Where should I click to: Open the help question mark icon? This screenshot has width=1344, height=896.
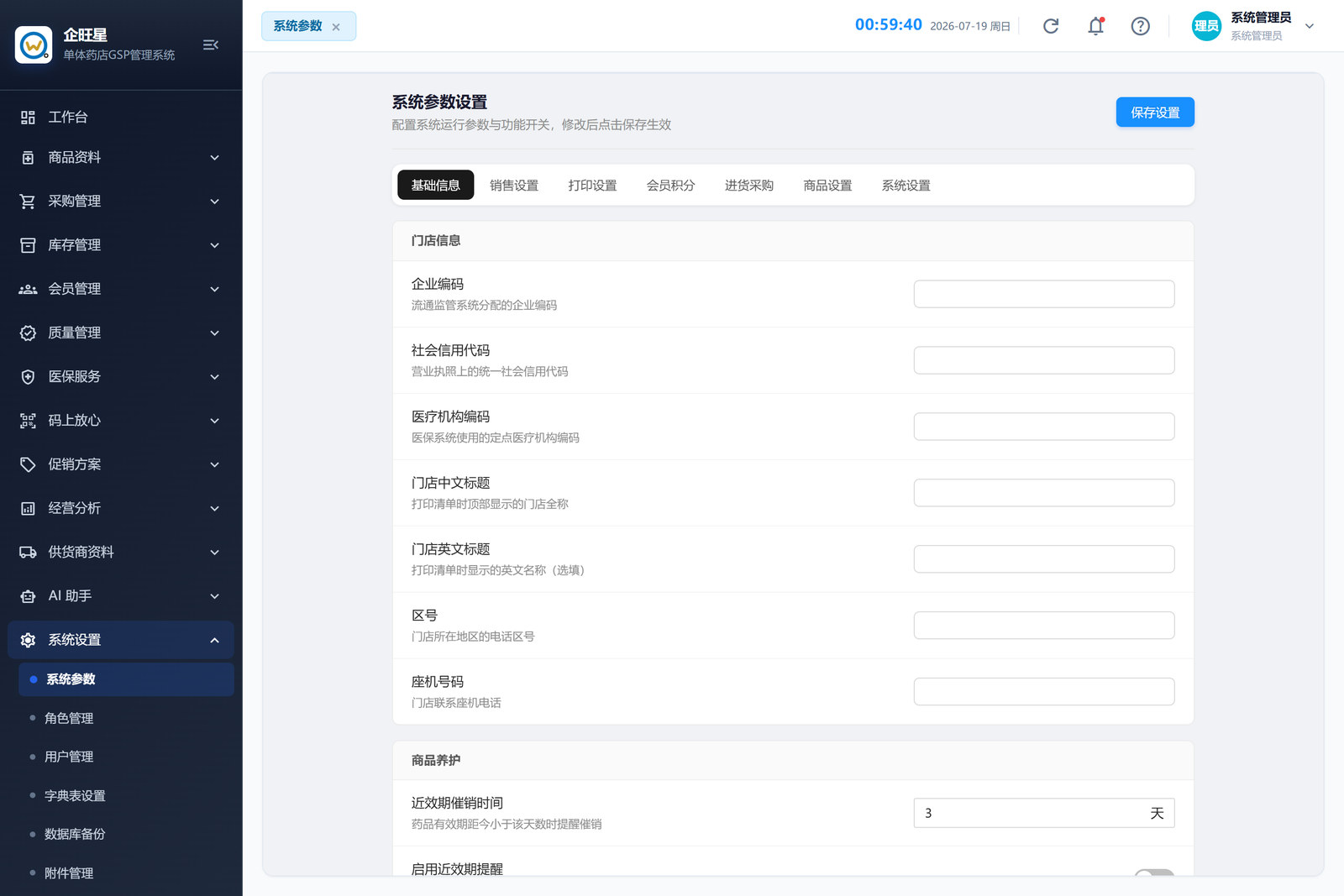coord(1140,26)
